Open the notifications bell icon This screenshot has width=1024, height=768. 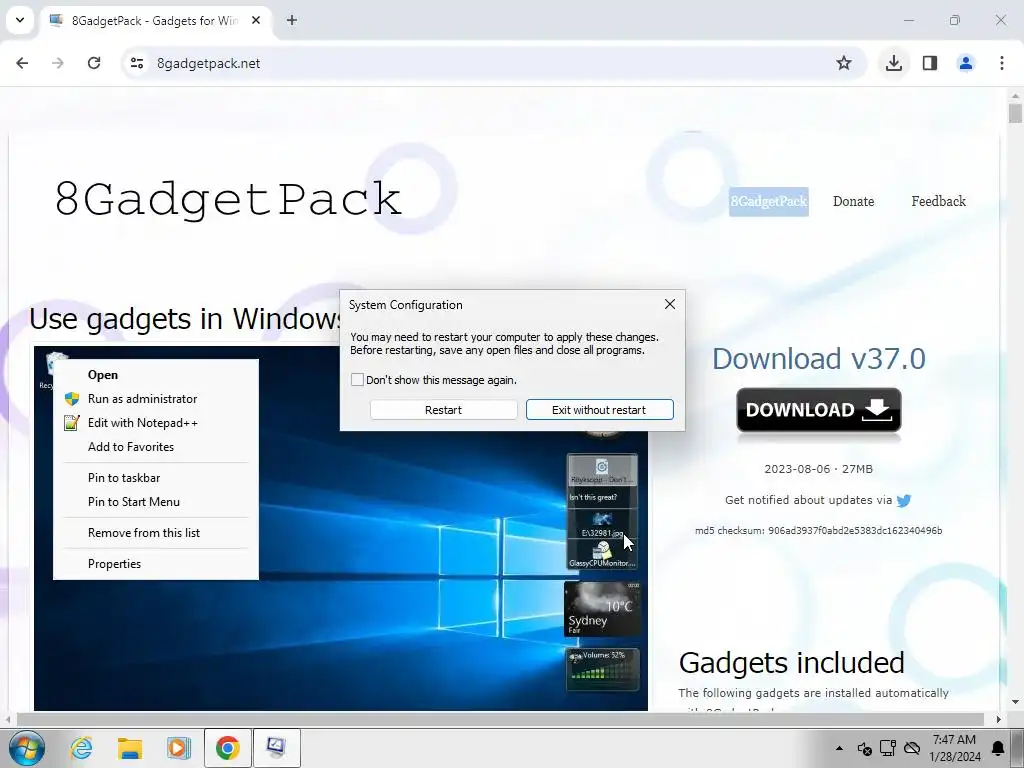pyautogui.click(x=999, y=748)
